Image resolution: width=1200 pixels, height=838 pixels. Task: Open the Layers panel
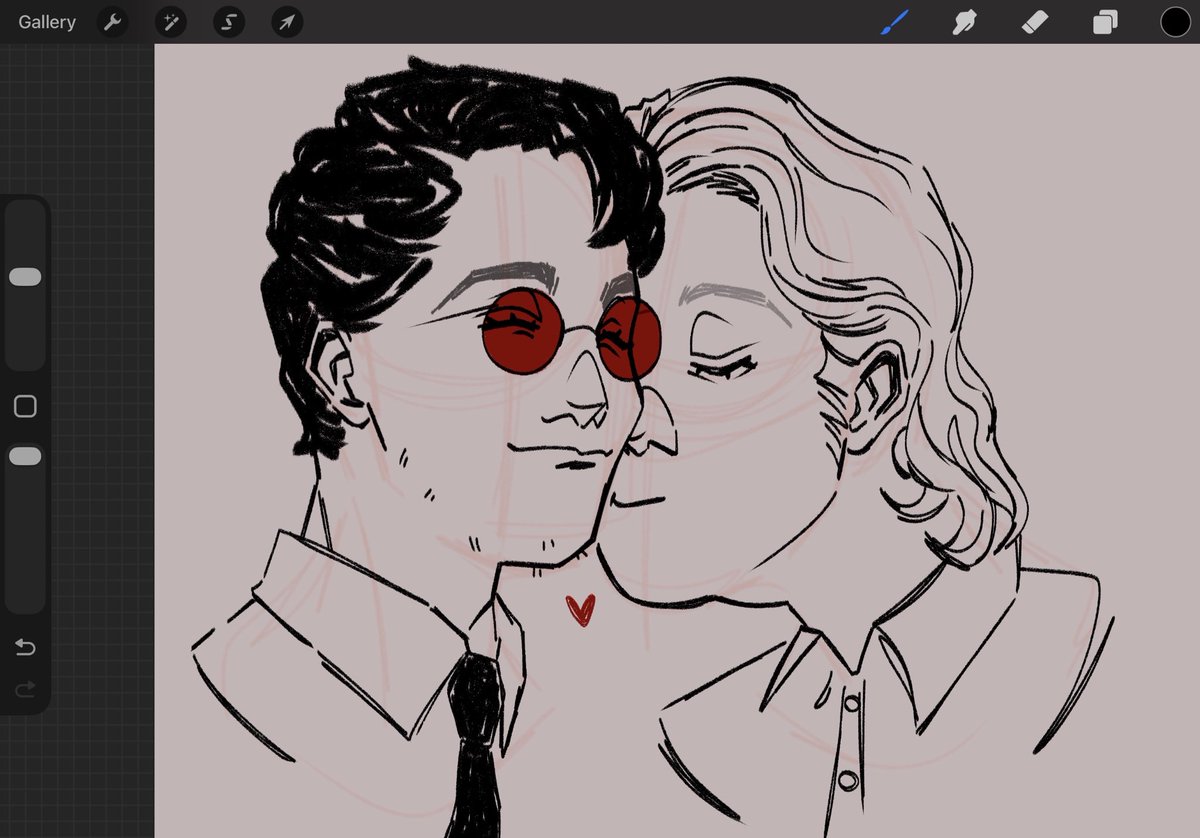1105,22
